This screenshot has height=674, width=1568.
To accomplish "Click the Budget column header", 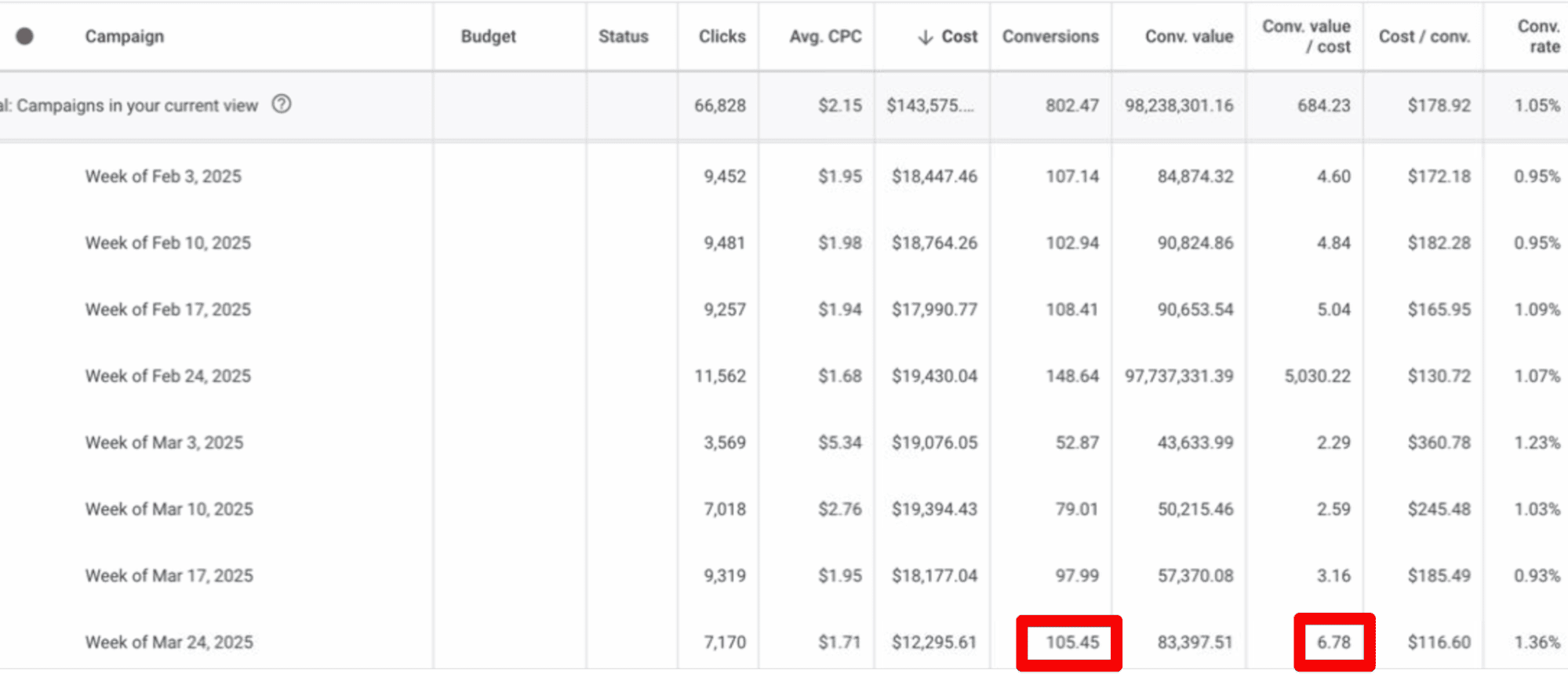I will [x=488, y=37].
